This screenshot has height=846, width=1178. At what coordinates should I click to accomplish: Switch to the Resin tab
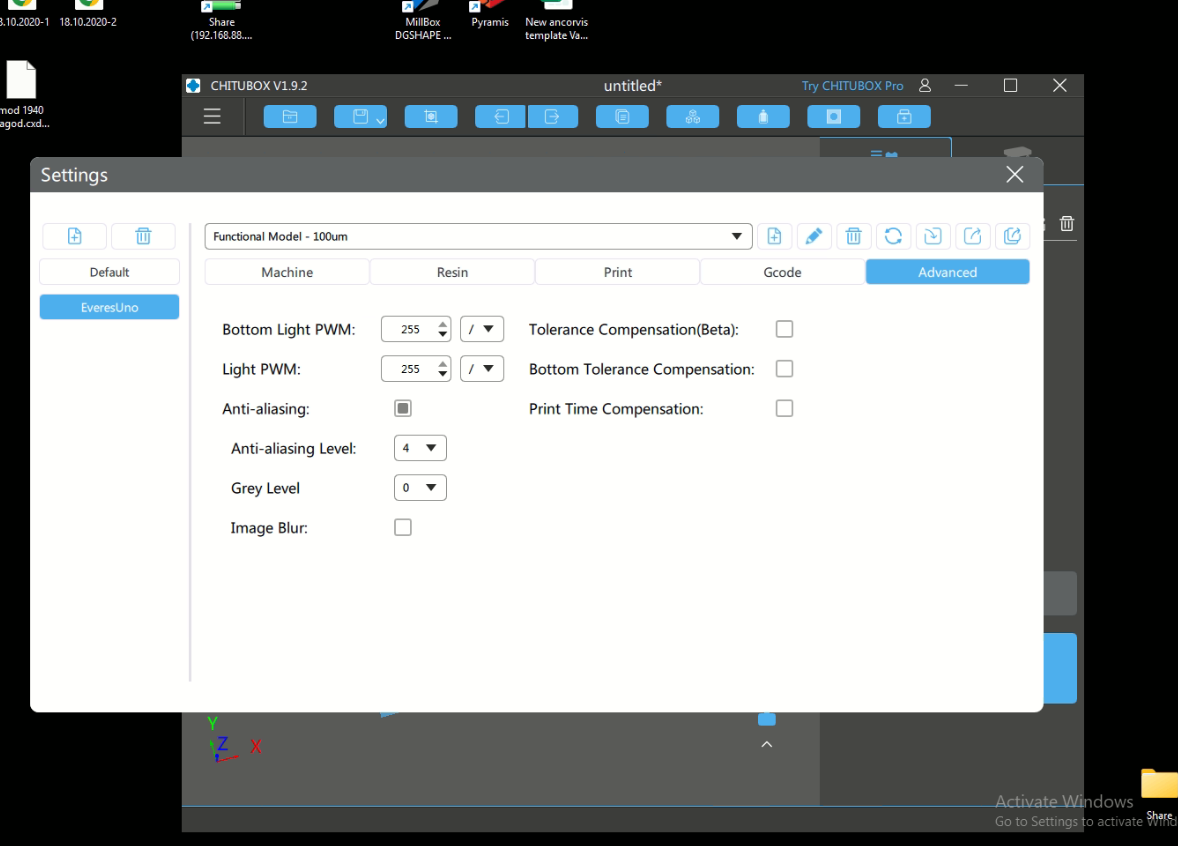452,272
